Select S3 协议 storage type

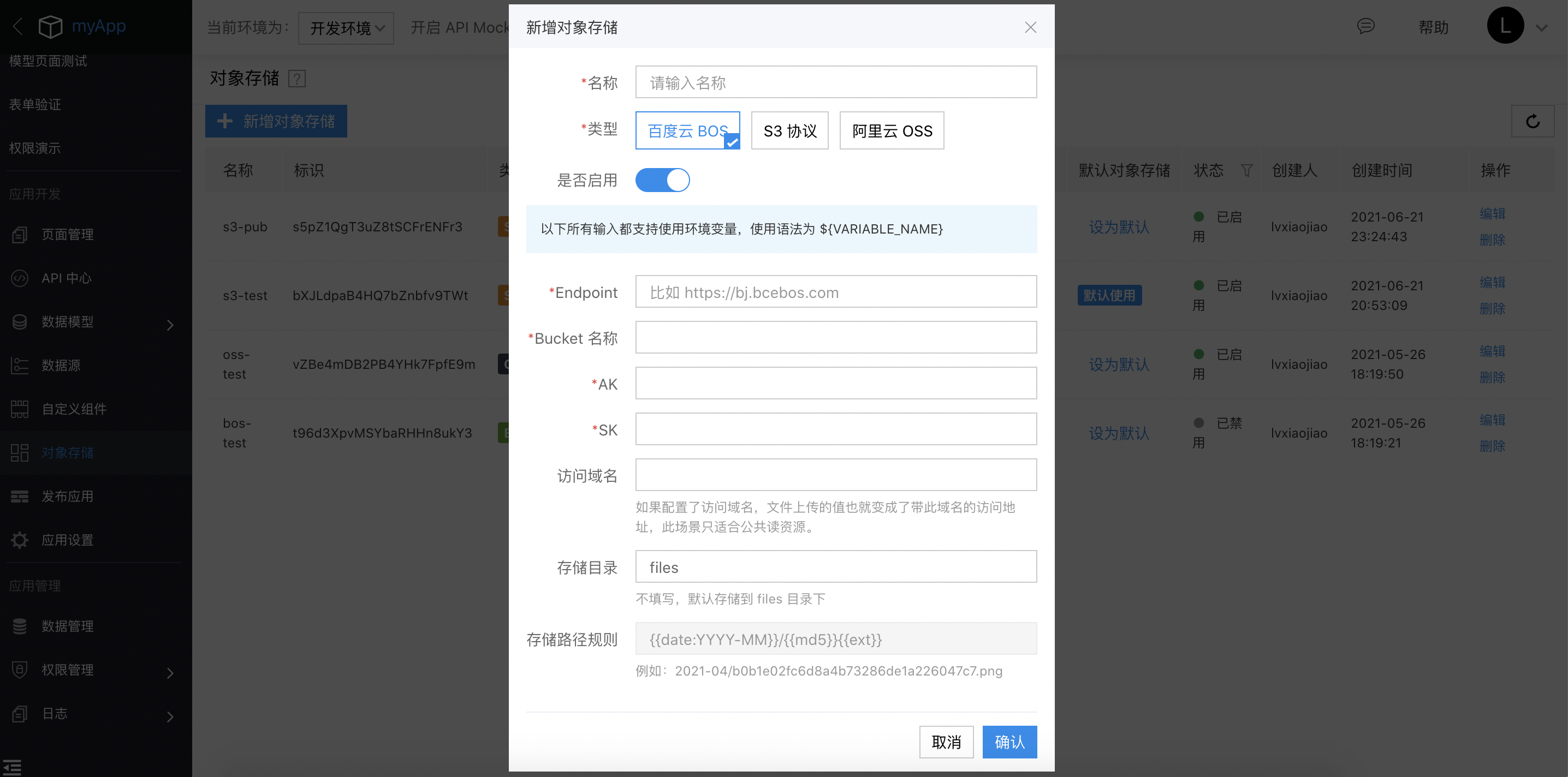[789, 130]
